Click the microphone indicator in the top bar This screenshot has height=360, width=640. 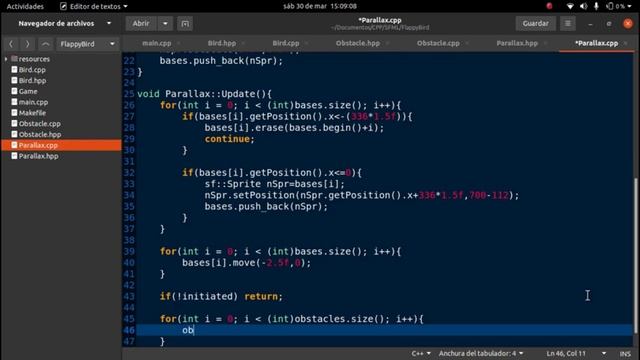[x=596, y=6]
